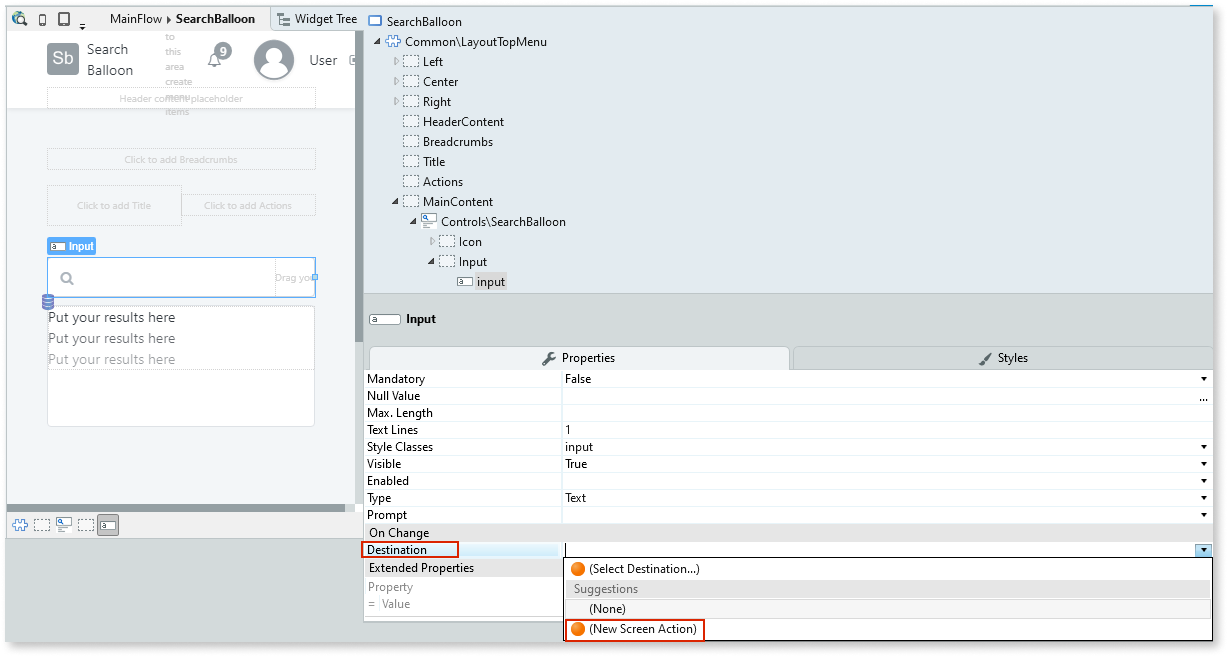Select the SearchBalloon widget icon in bottom breadcrumb
Viewport: 1228px width, 657px height.
tap(64, 525)
